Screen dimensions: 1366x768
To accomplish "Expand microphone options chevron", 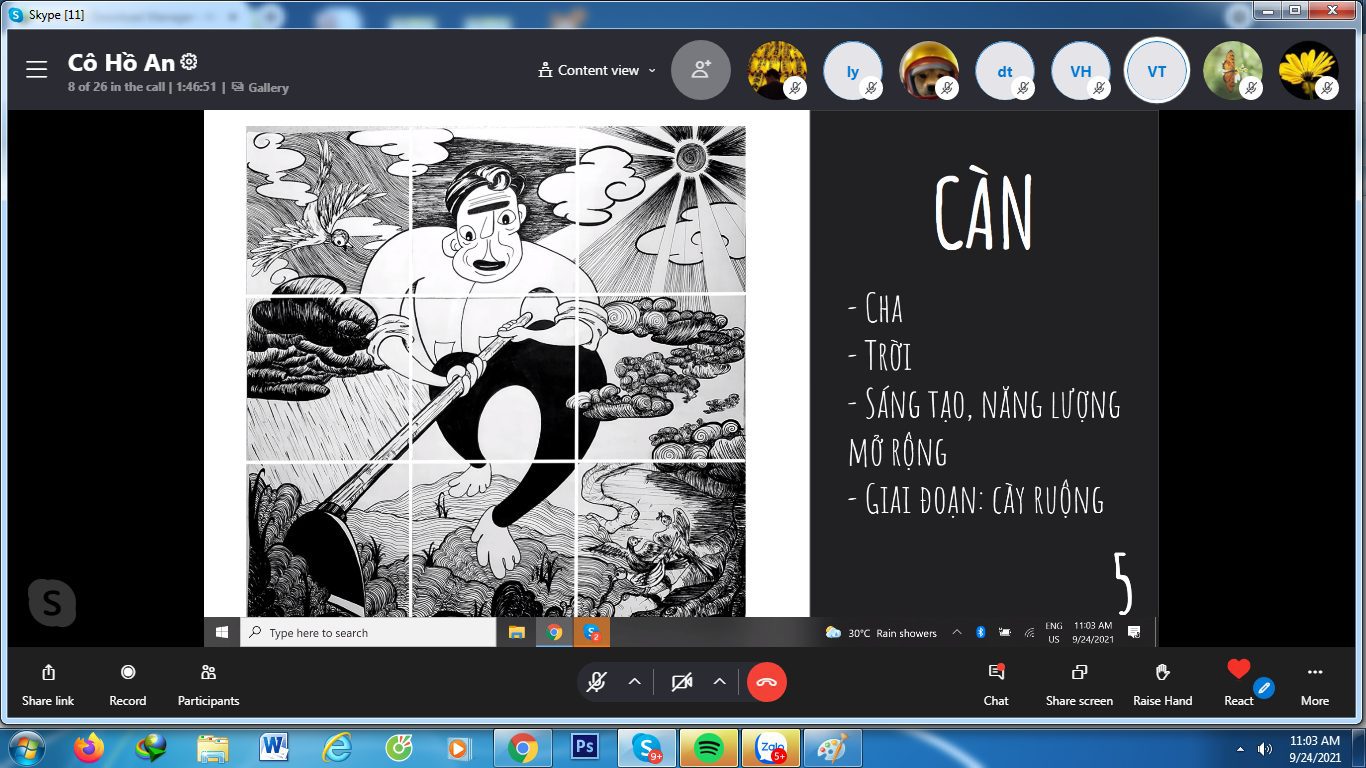I will (x=634, y=682).
